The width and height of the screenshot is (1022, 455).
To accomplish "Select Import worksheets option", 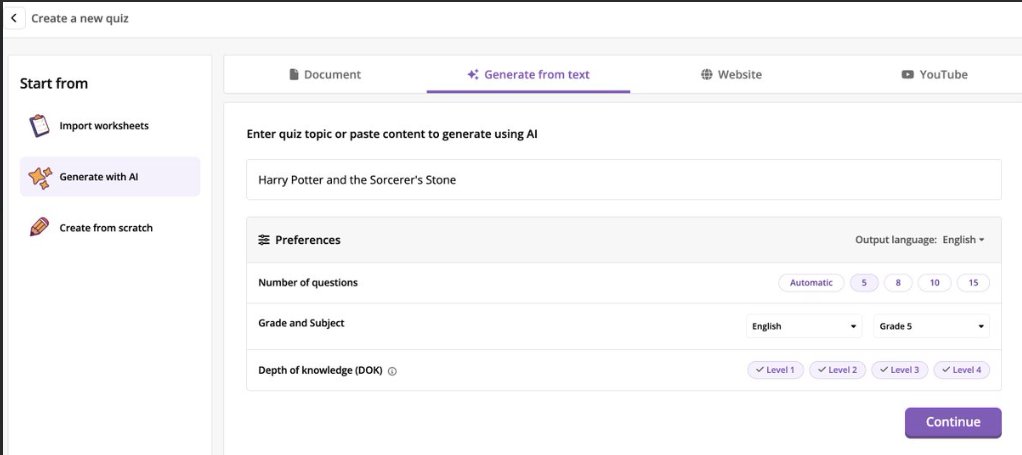I will pyautogui.click(x=110, y=126).
